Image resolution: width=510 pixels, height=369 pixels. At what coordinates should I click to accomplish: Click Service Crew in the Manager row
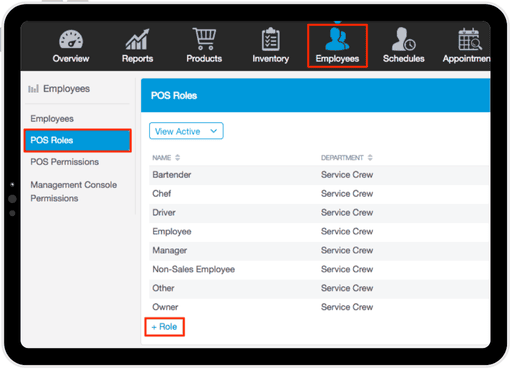[347, 250]
